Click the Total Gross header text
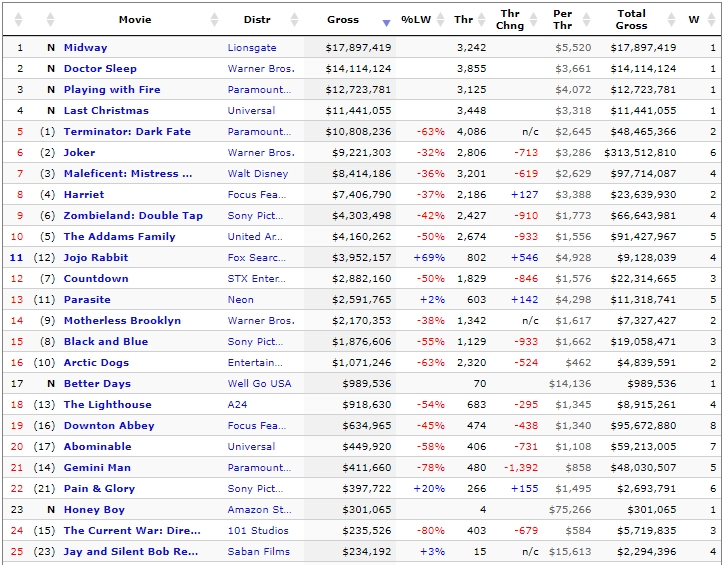The width and height of the screenshot is (724, 565). [631, 19]
